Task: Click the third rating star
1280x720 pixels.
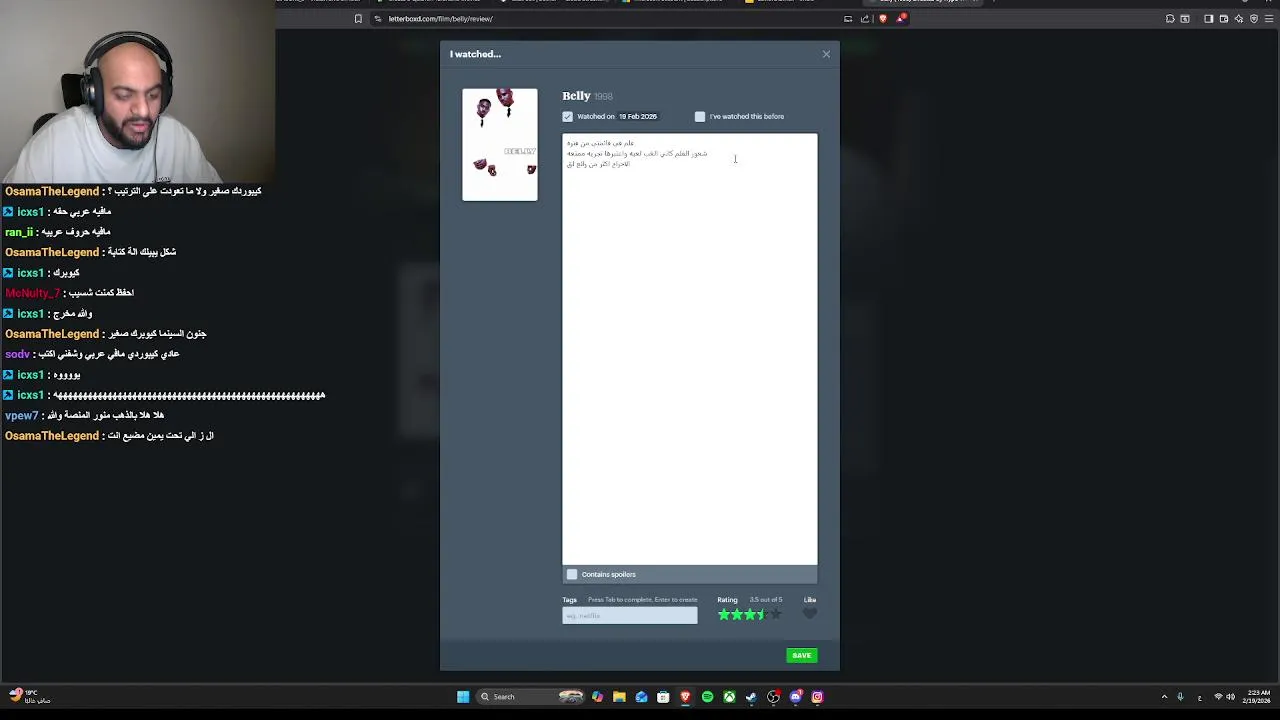Action: click(750, 614)
